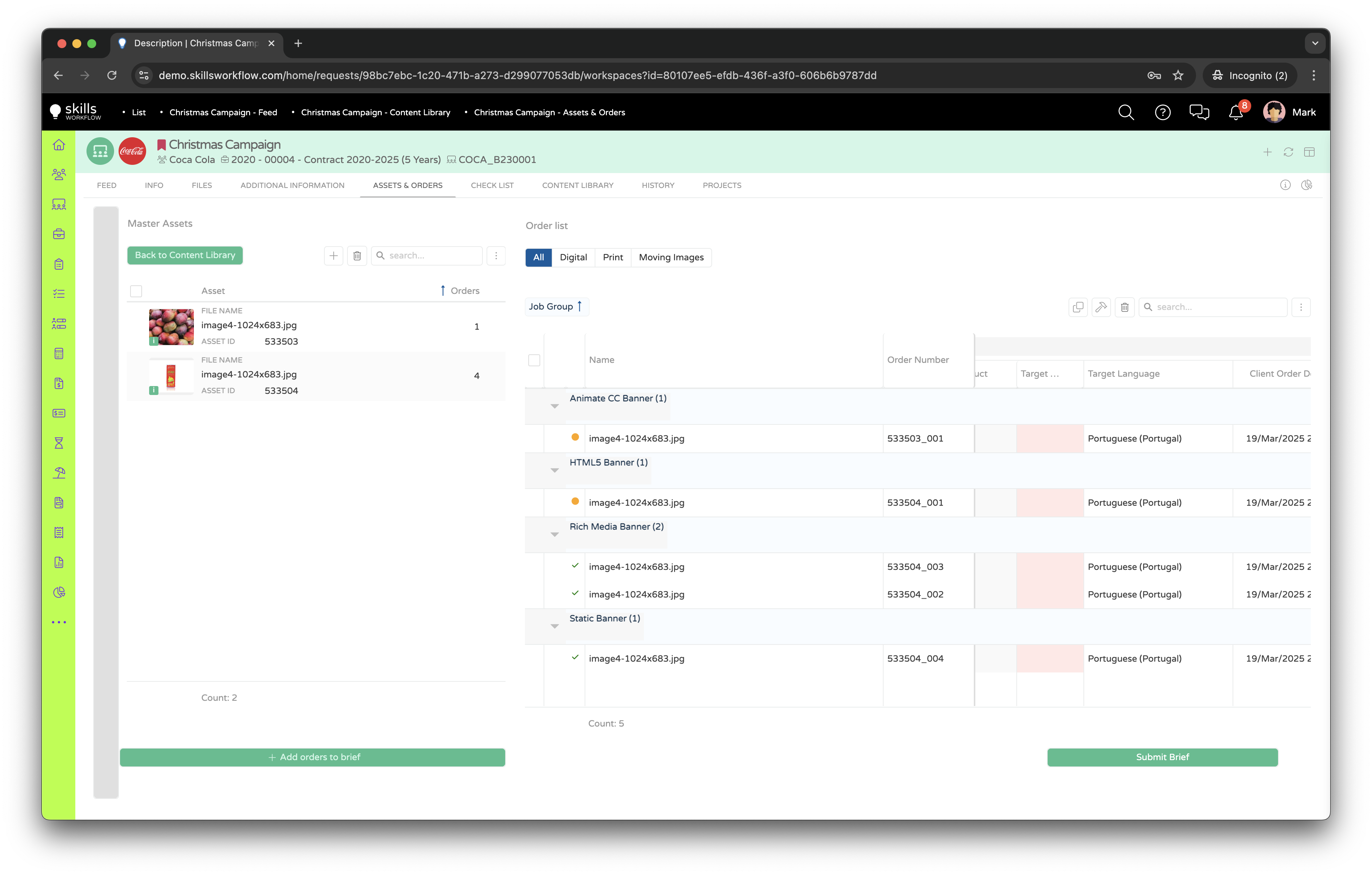Click the chat messages icon in header
Viewport: 1372px width, 875px height.
(1199, 112)
